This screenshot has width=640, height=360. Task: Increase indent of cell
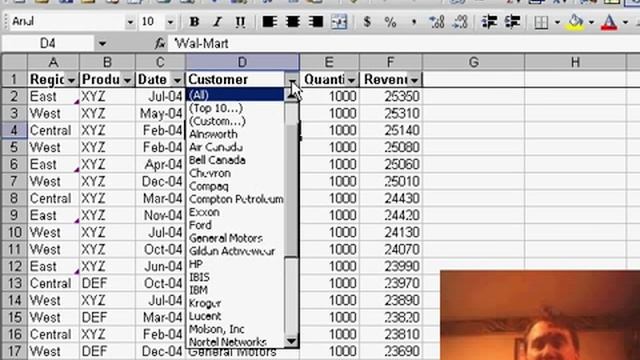[x=512, y=22]
